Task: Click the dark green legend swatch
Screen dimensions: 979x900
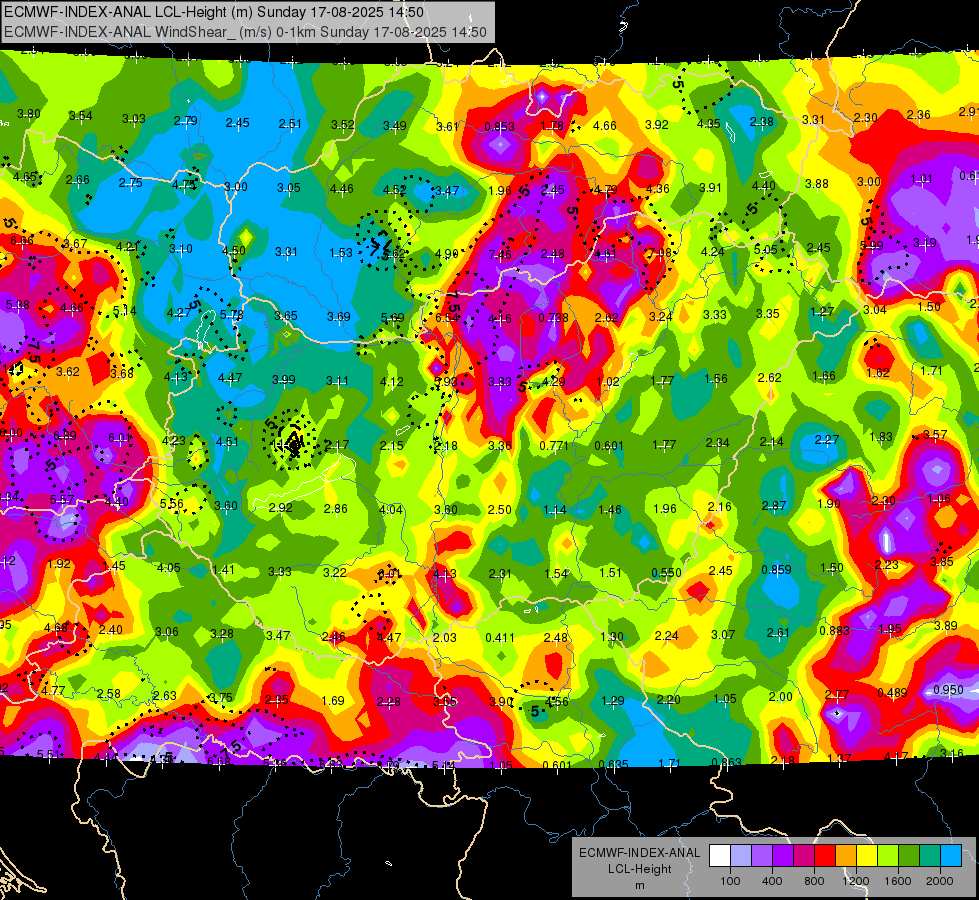Action: [x=909, y=856]
